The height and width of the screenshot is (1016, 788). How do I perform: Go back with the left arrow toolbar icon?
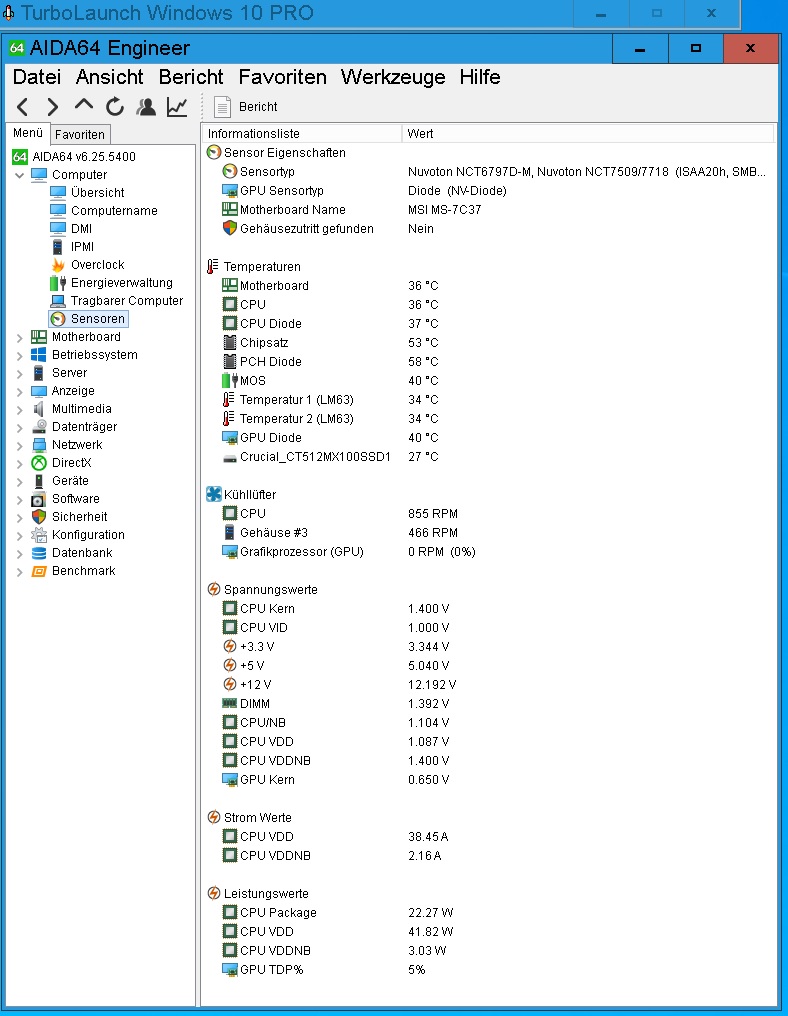[x=23, y=106]
